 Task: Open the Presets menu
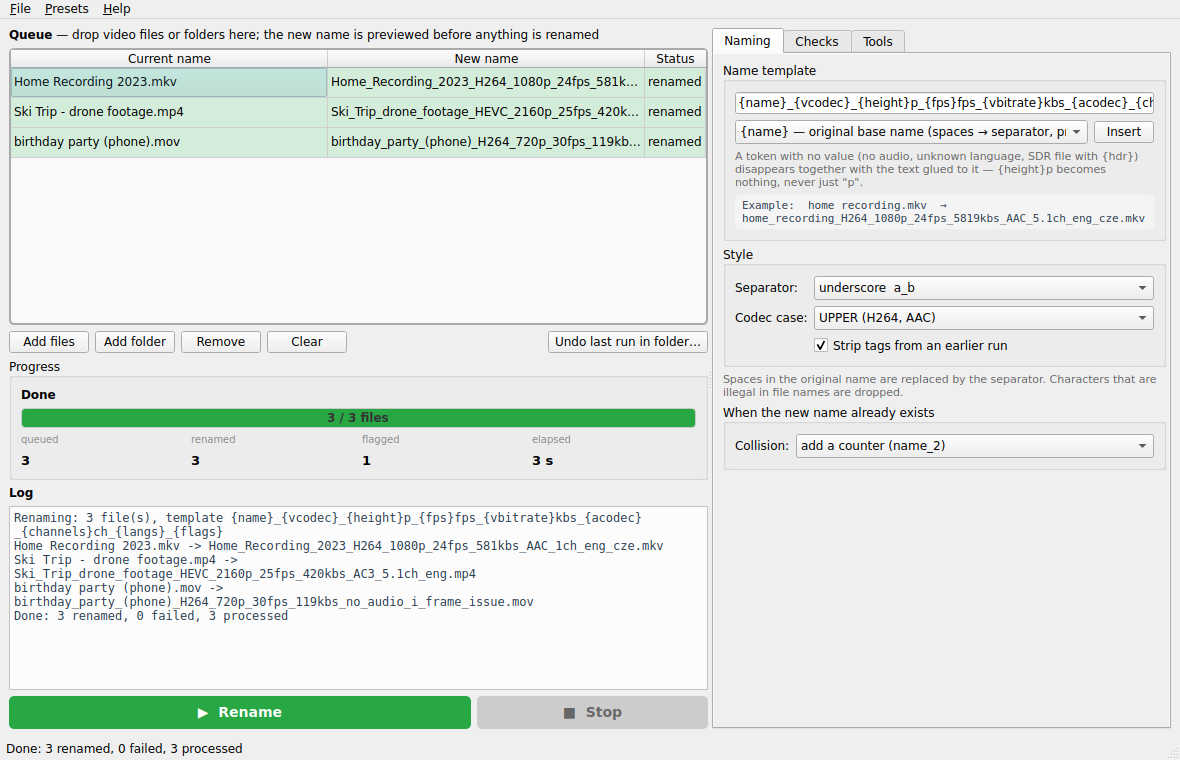[66, 9]
